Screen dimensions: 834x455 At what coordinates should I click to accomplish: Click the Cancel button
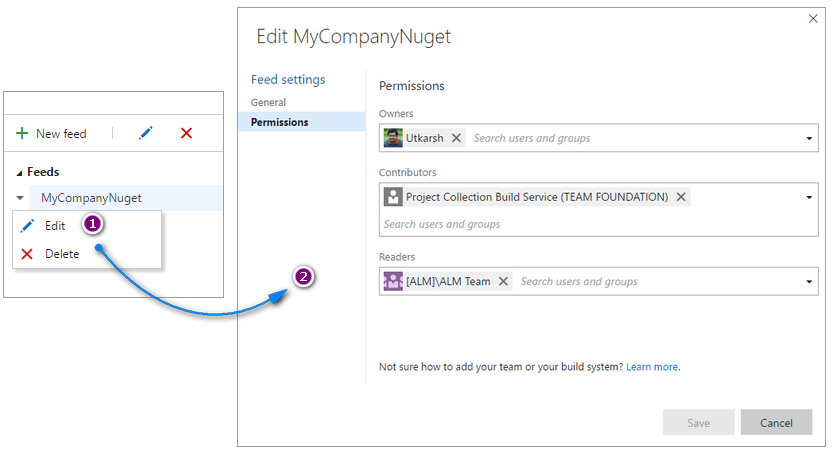776,423
